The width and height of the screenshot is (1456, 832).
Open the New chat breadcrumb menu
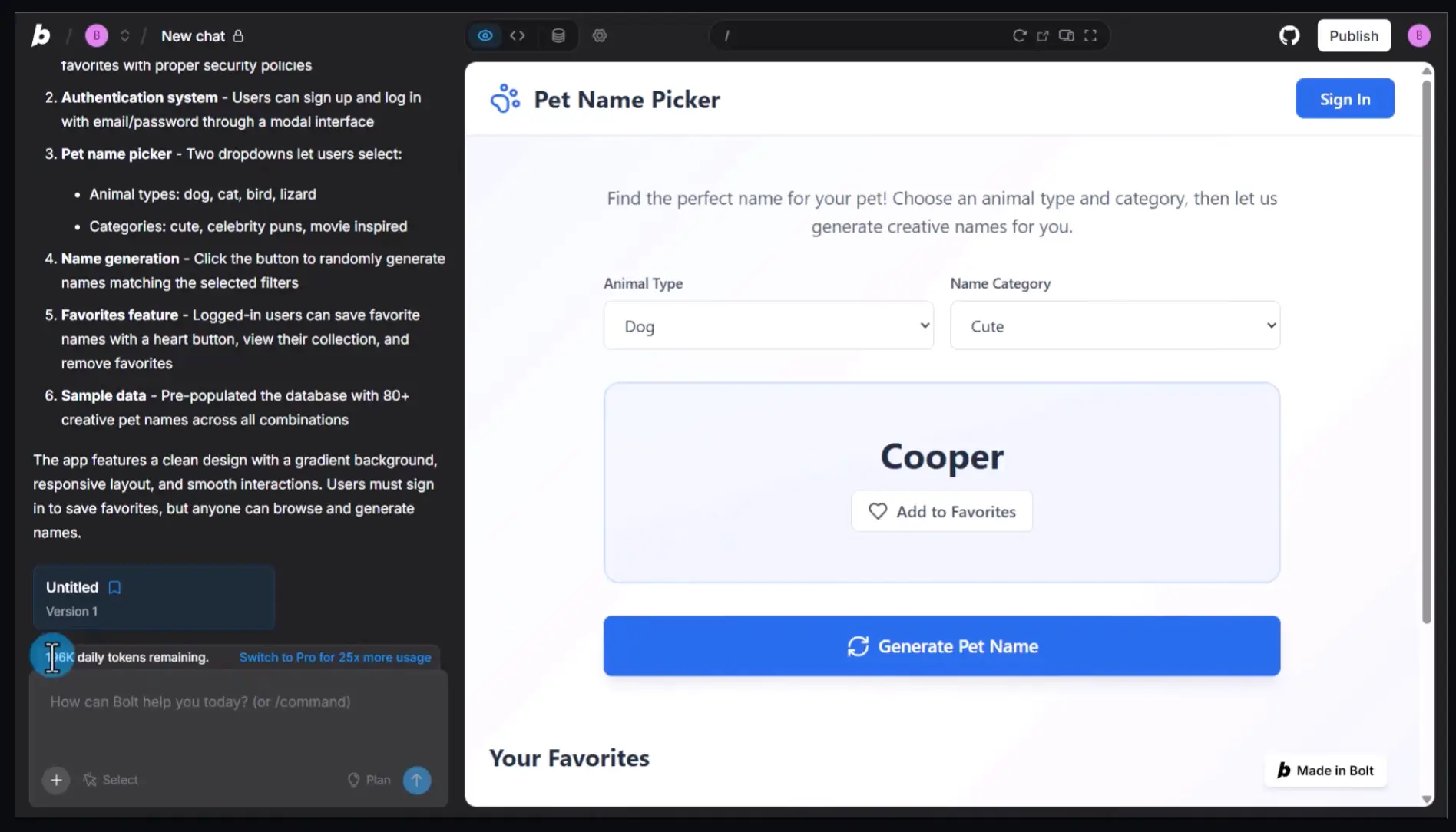click(x=193, y=35)
